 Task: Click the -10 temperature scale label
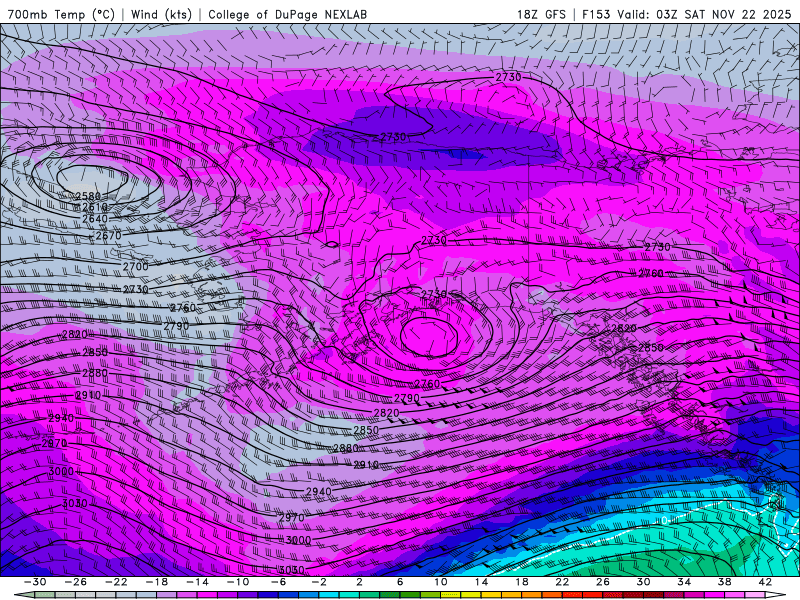pos(238,582)
